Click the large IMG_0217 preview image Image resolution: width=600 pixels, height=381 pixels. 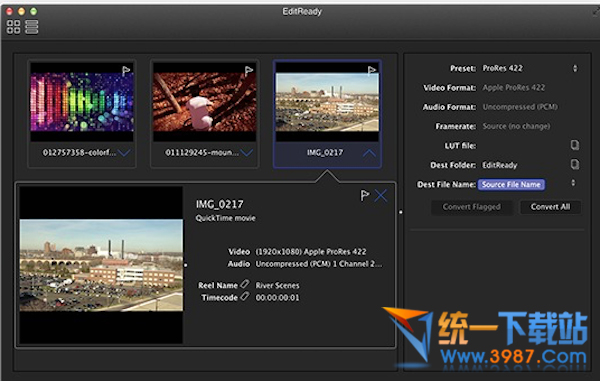coord(101,265)
